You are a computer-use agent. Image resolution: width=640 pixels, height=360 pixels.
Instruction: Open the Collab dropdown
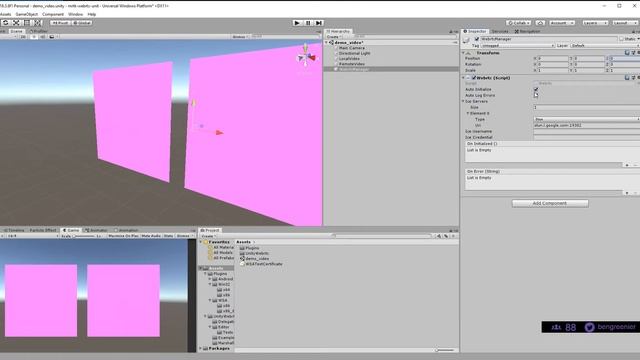(519, 23)
